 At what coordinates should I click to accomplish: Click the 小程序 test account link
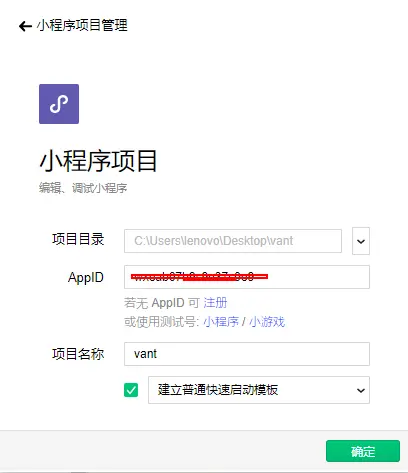click(221, 322)
